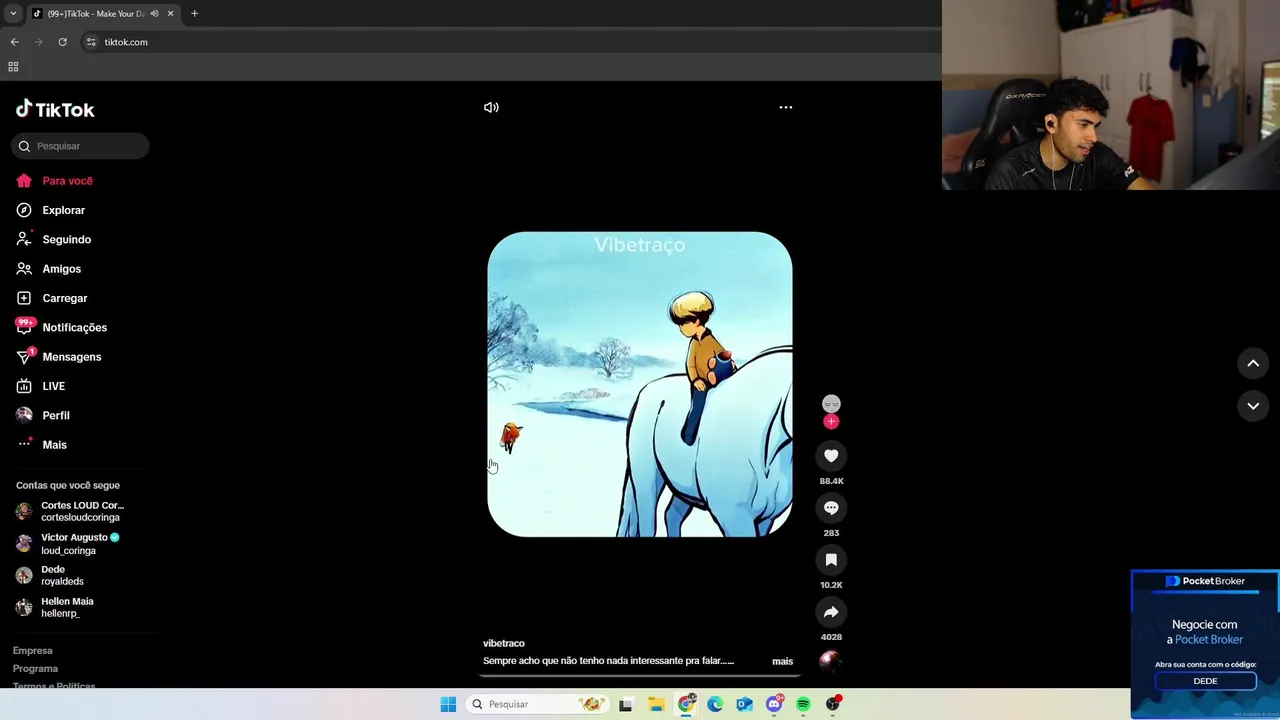Go to previous video with up chevron
Screen dimensions: 1280x720
pyautogui.click(x=1253, y=363)
